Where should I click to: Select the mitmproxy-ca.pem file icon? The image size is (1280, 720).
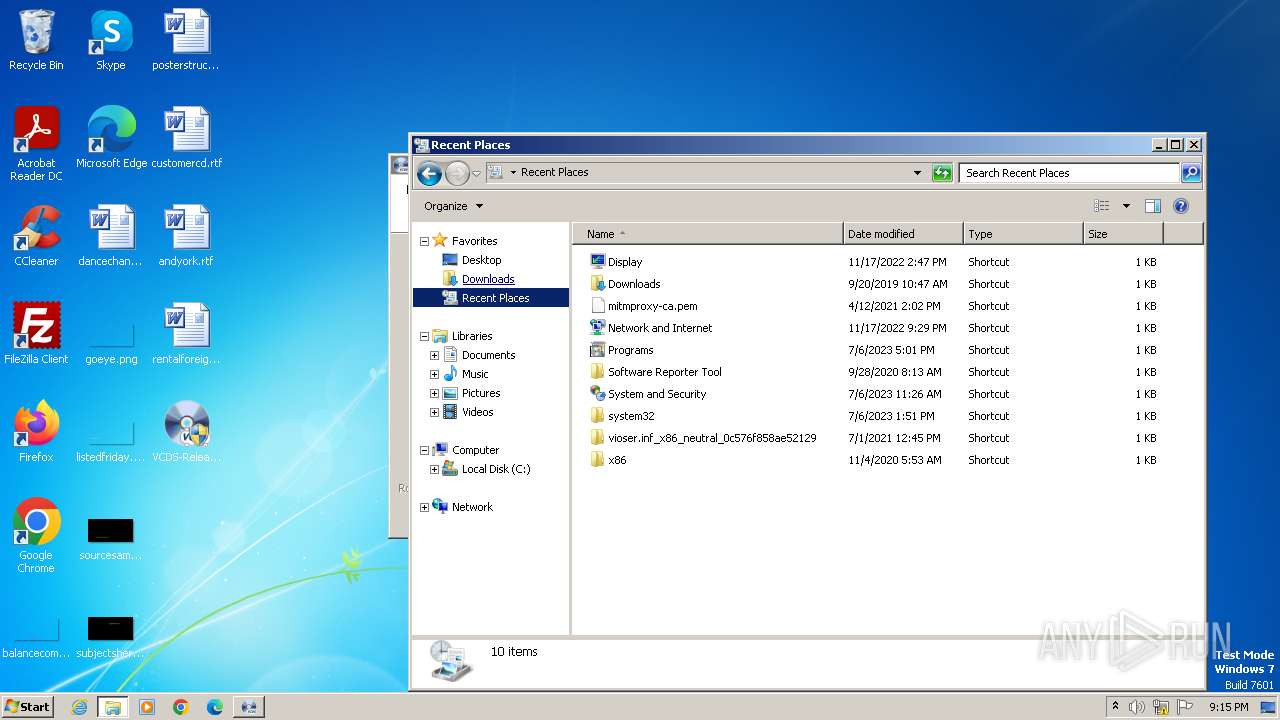point(598,306)
